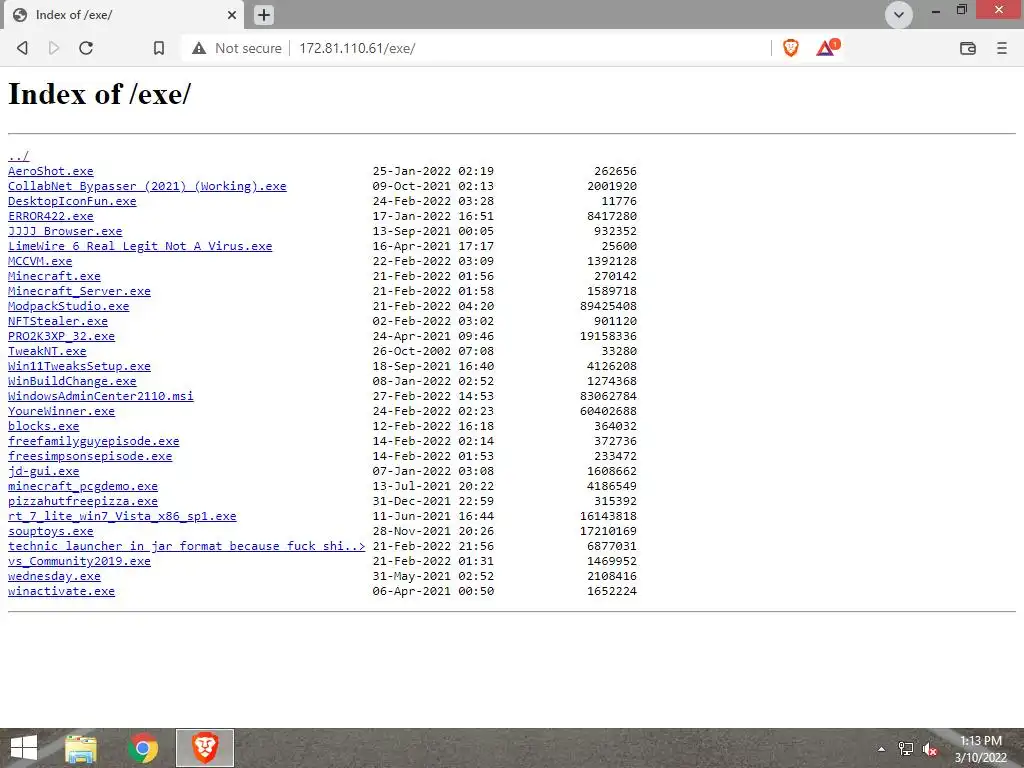Image resolution: width=1024 pixels, height=768 pixels.
Task: Download Win11TweaksSetup.exe
Action: [x=79, y=366]
